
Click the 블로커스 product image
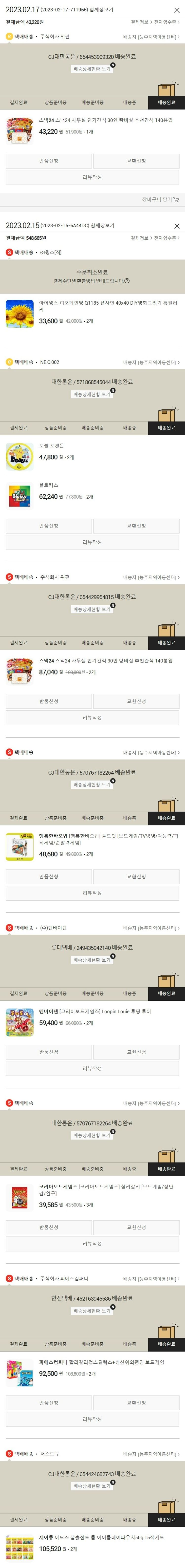tap(19, 496)
